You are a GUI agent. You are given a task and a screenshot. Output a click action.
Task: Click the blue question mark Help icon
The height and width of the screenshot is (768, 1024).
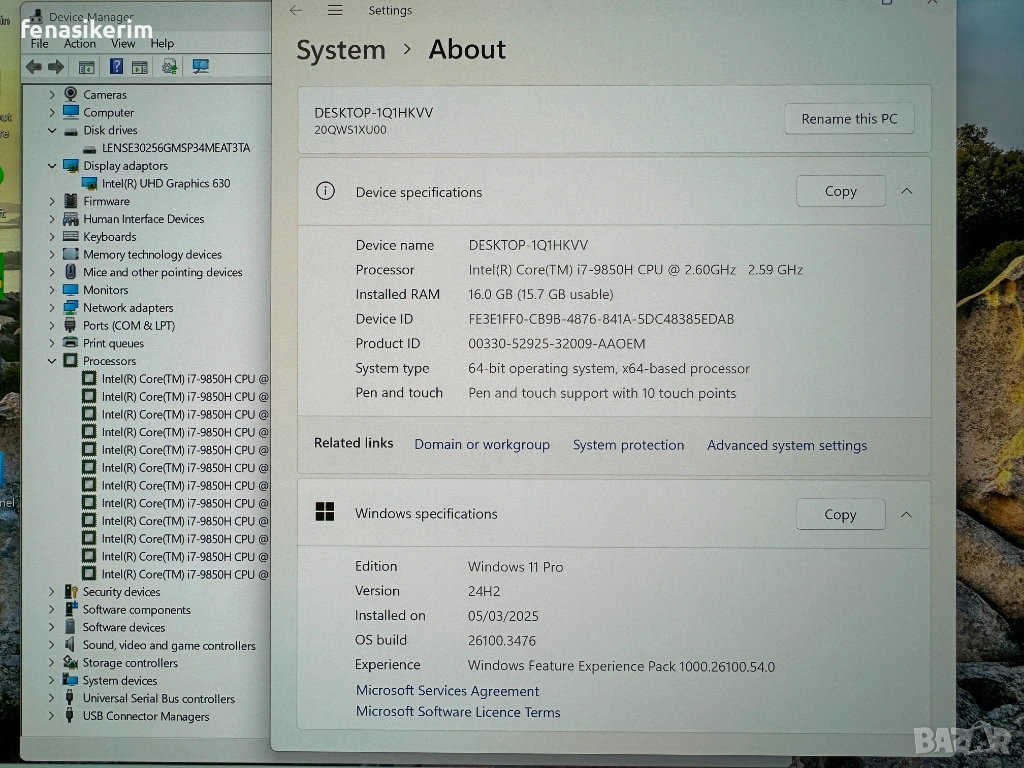click(116, 67)
